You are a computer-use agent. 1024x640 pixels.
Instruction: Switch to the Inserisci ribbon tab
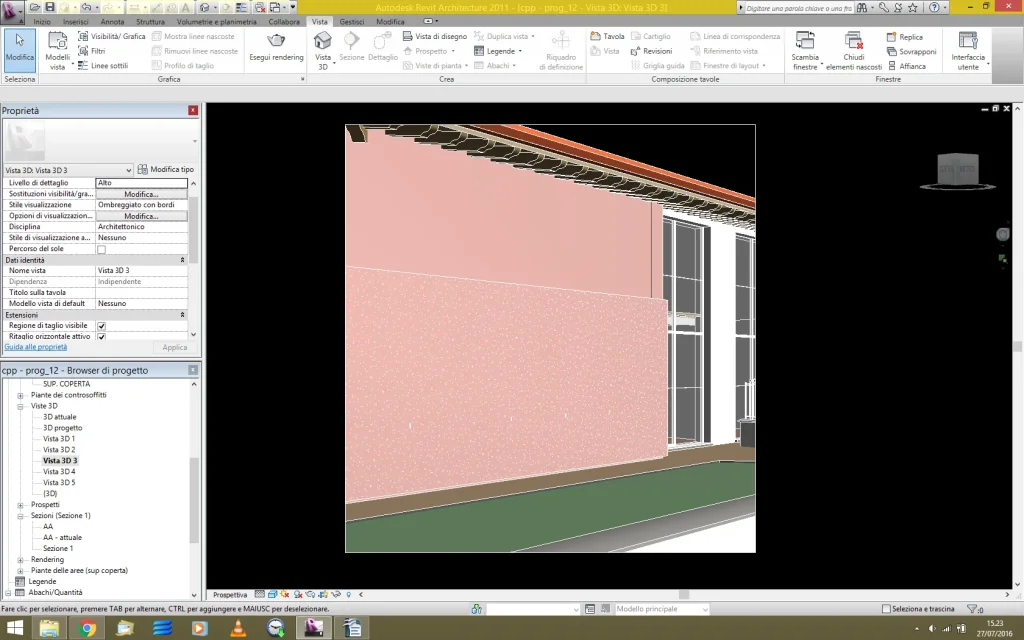click(x=76, y=22)
